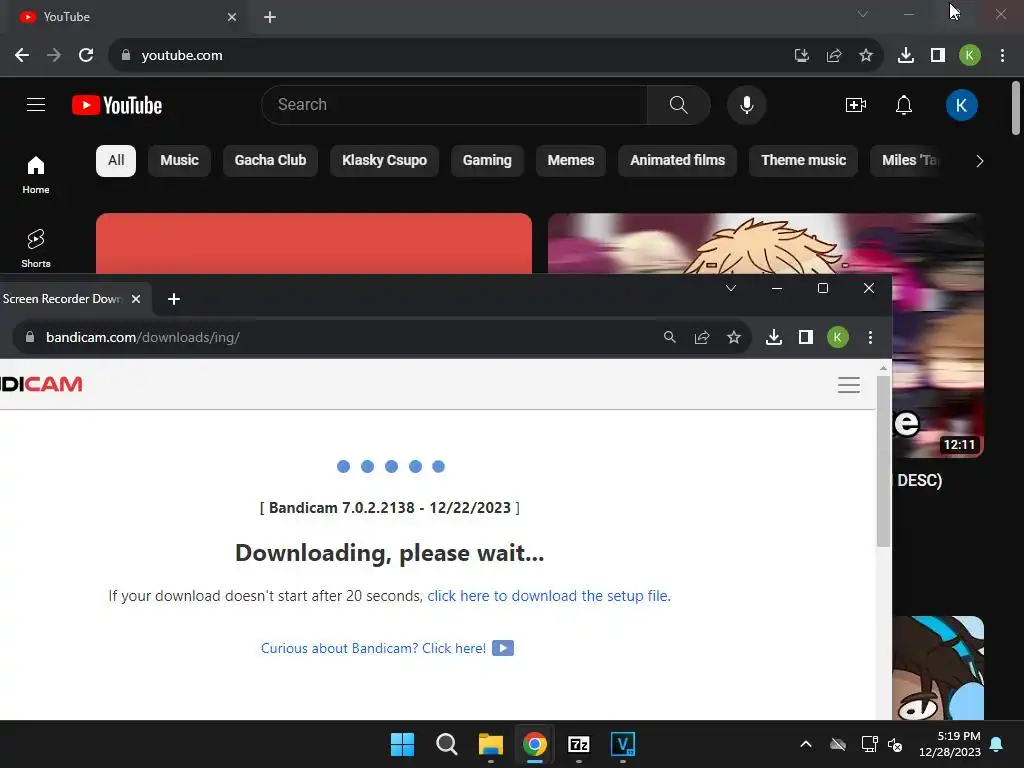
Task: Select the Gacha Club filter chip
Action: (x=270, y=161)
